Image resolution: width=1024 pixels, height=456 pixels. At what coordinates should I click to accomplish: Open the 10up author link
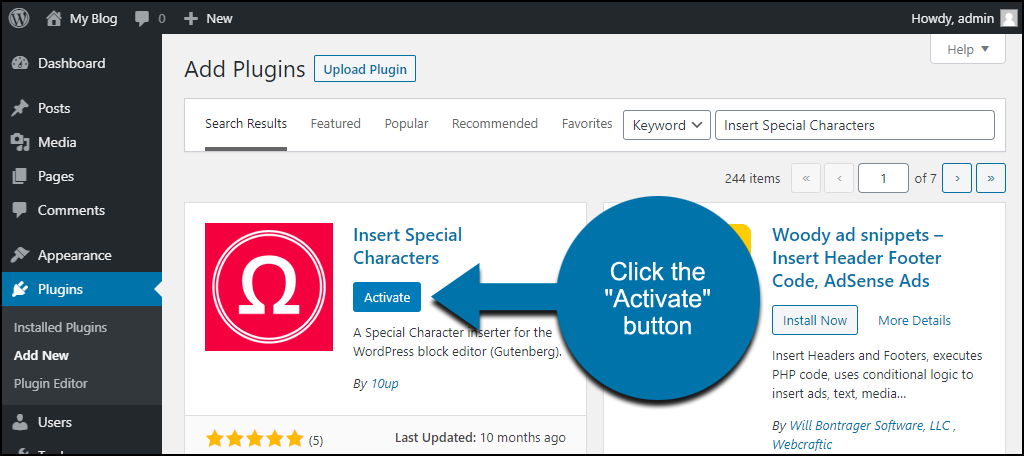[385, 384]
